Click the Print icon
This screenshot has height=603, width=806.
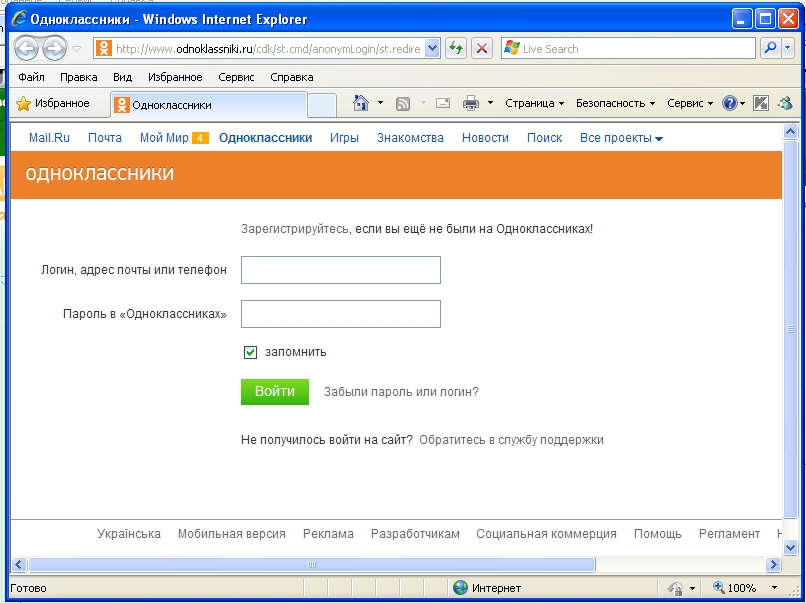(471, 103)
